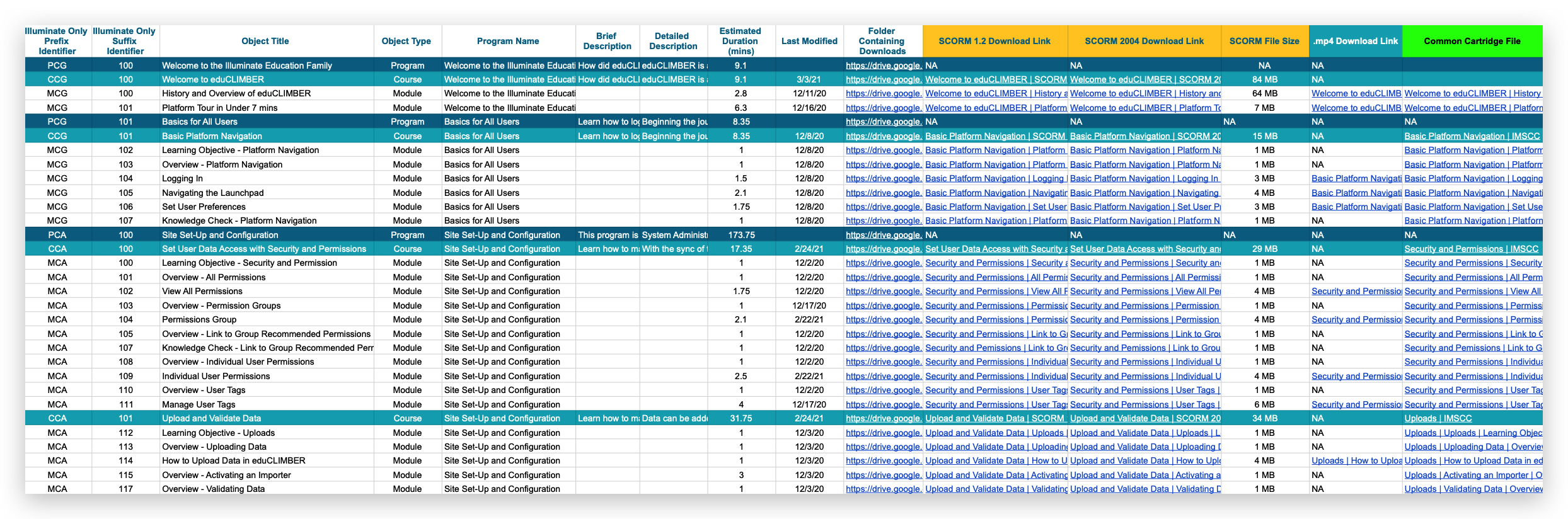Open SCORM 2004 link for Overview - Activating an Importer

1145,475
